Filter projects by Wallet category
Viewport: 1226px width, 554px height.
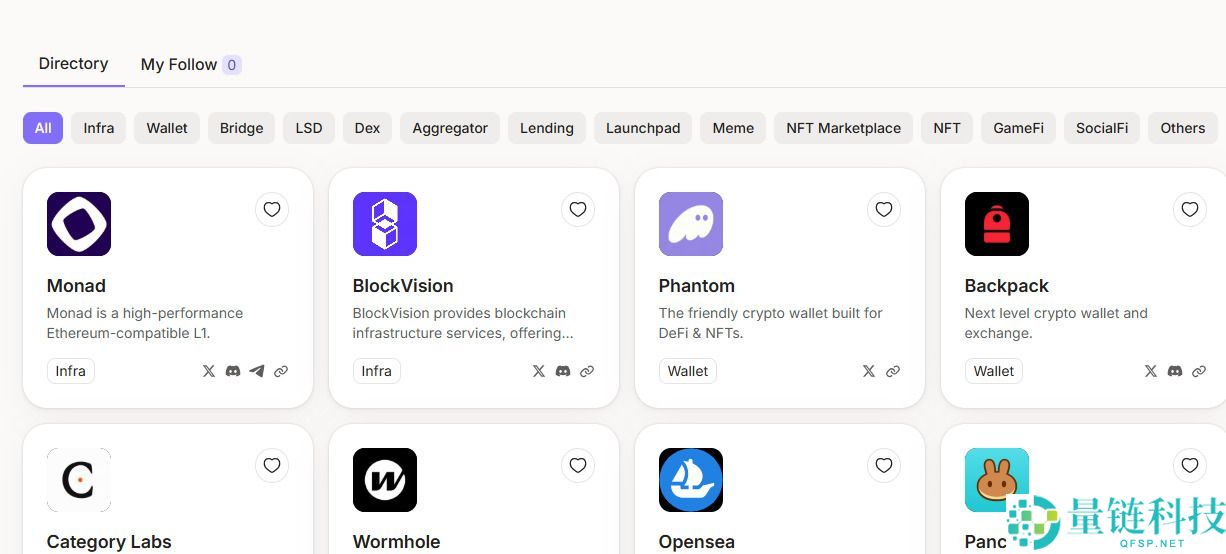tap(167, 128)
